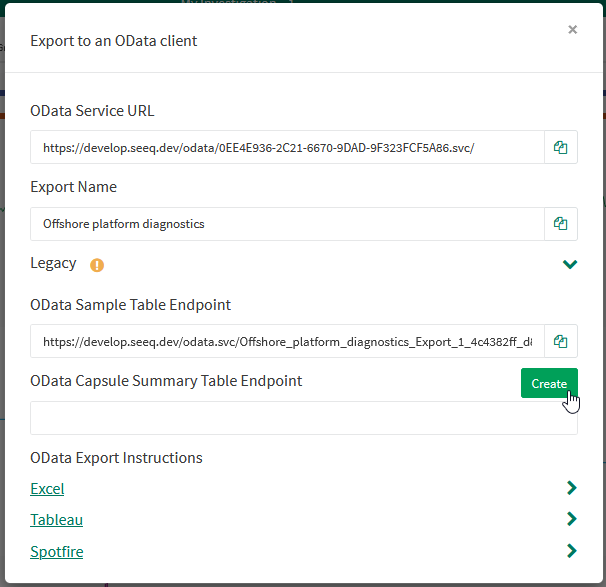Click the OData Sample Table Endpoint field
This screenshot has width=606, height=587.
click(287, 342)
